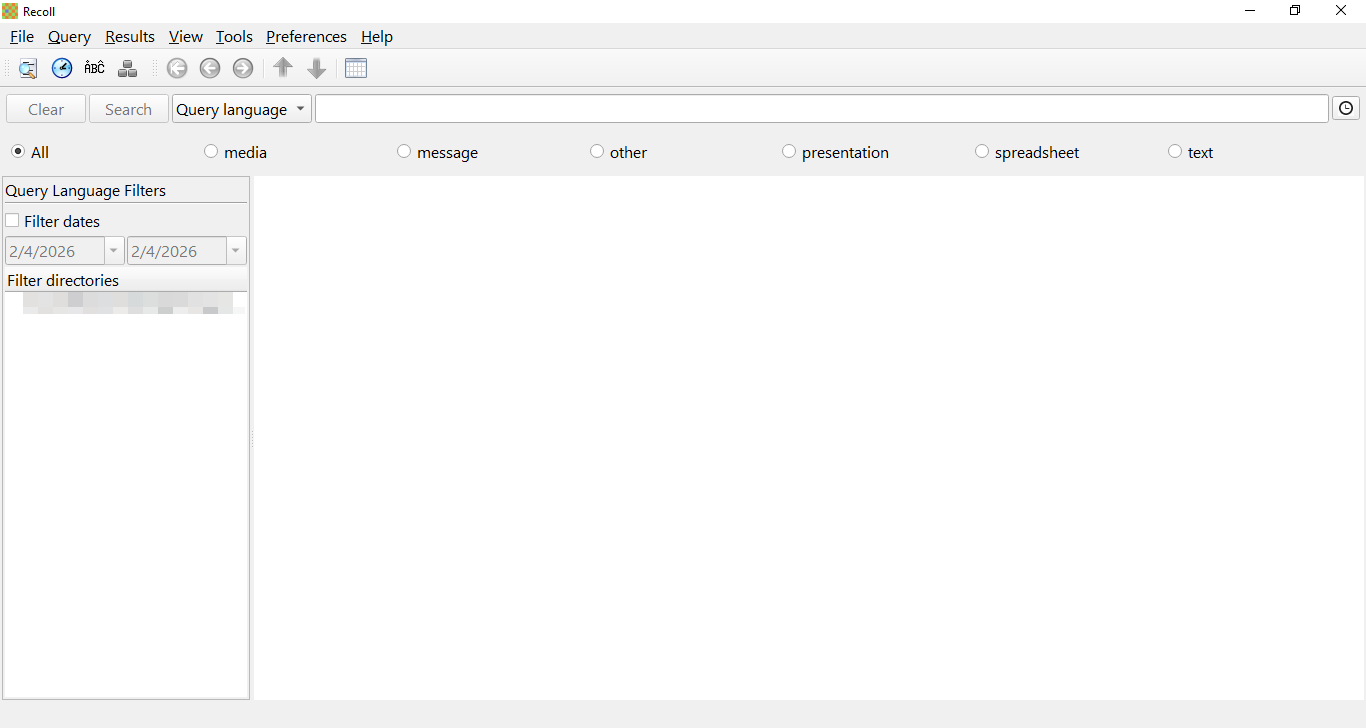Viewport: 1366px width, 728px height.
Task: Click the previous results page arrow
Action: click(210, 69)
